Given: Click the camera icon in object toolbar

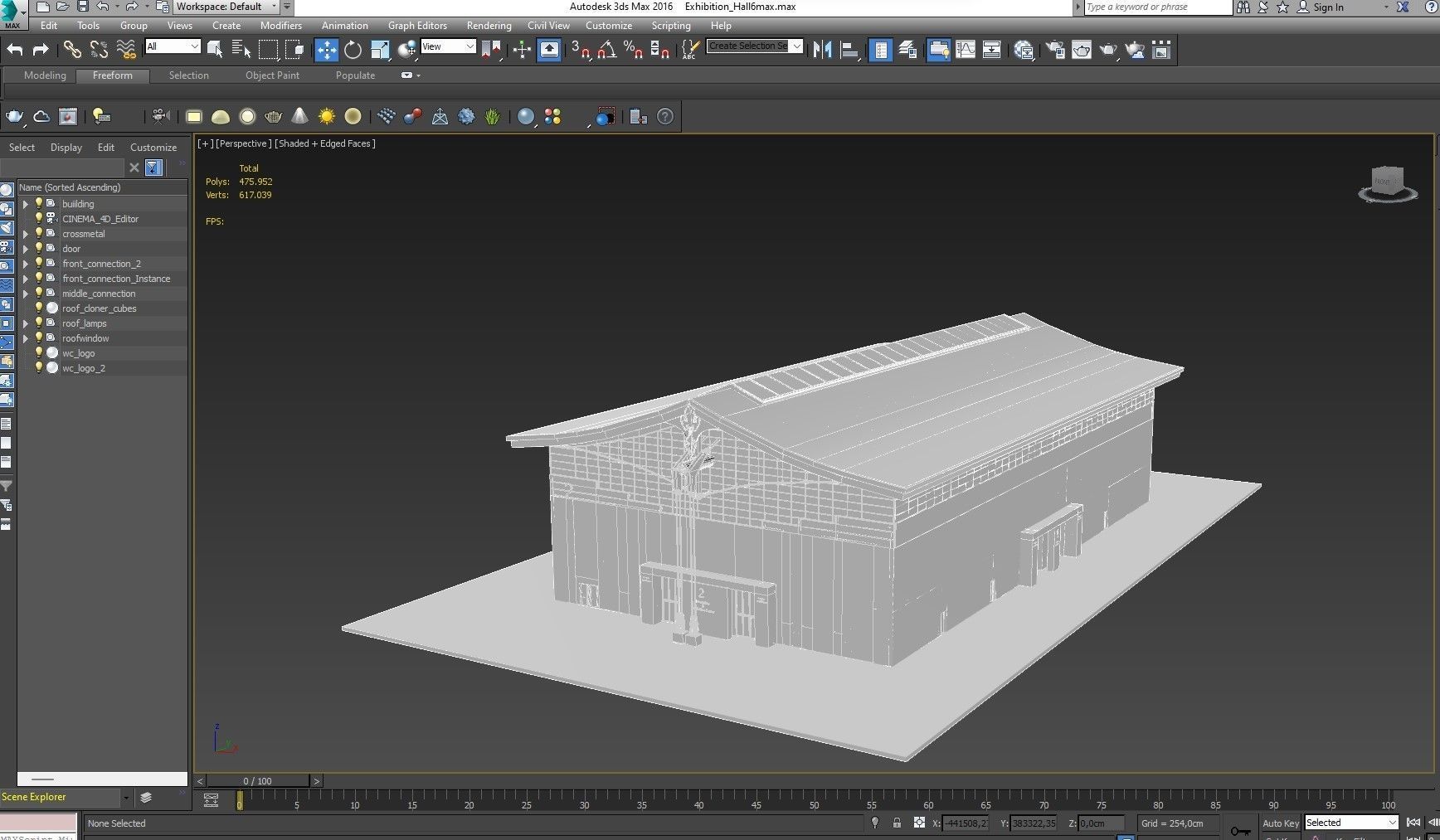Looking at the screenshot, I should click(161, 117).
